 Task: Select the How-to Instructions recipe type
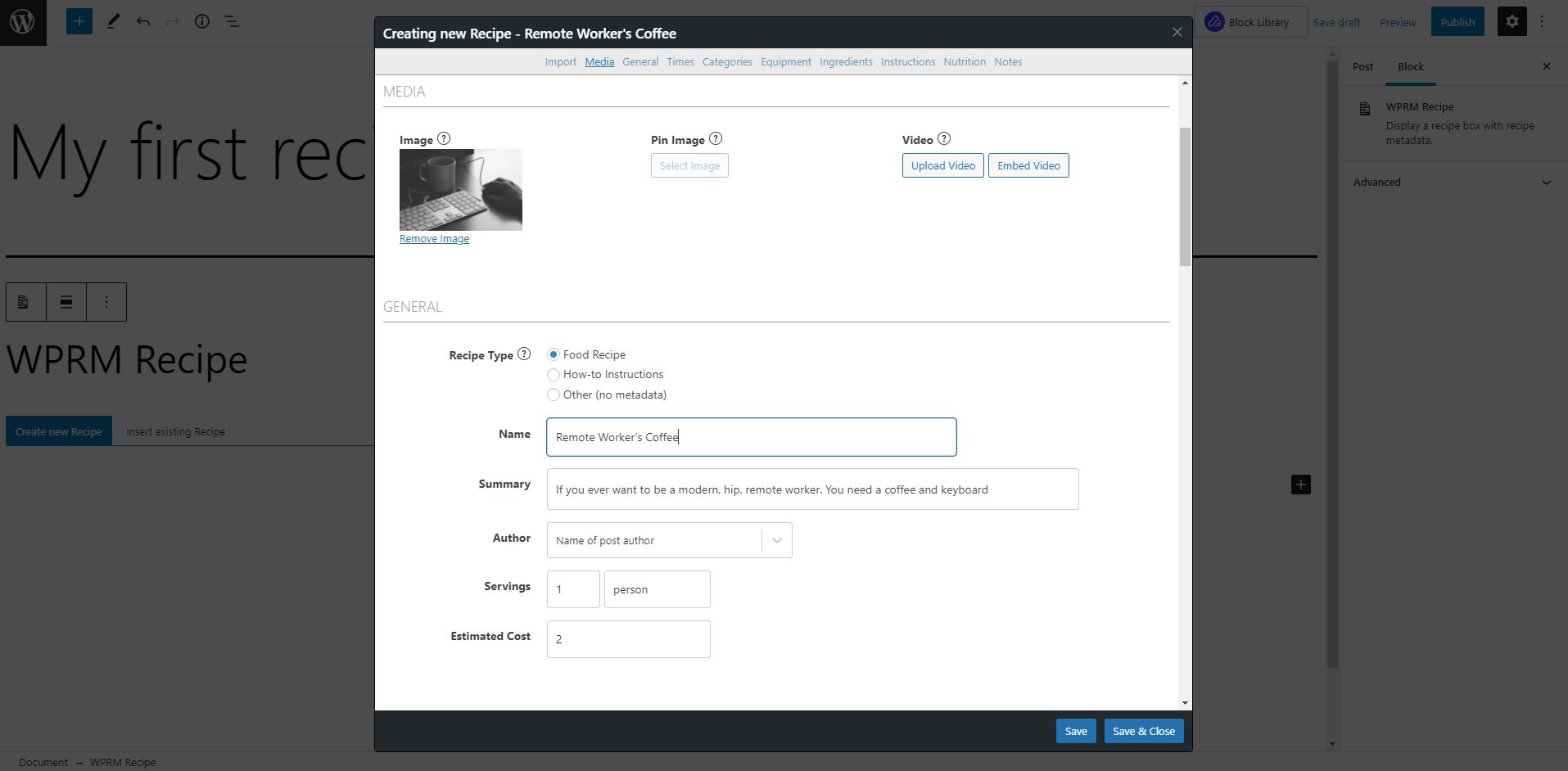click(x=554, y=375)
